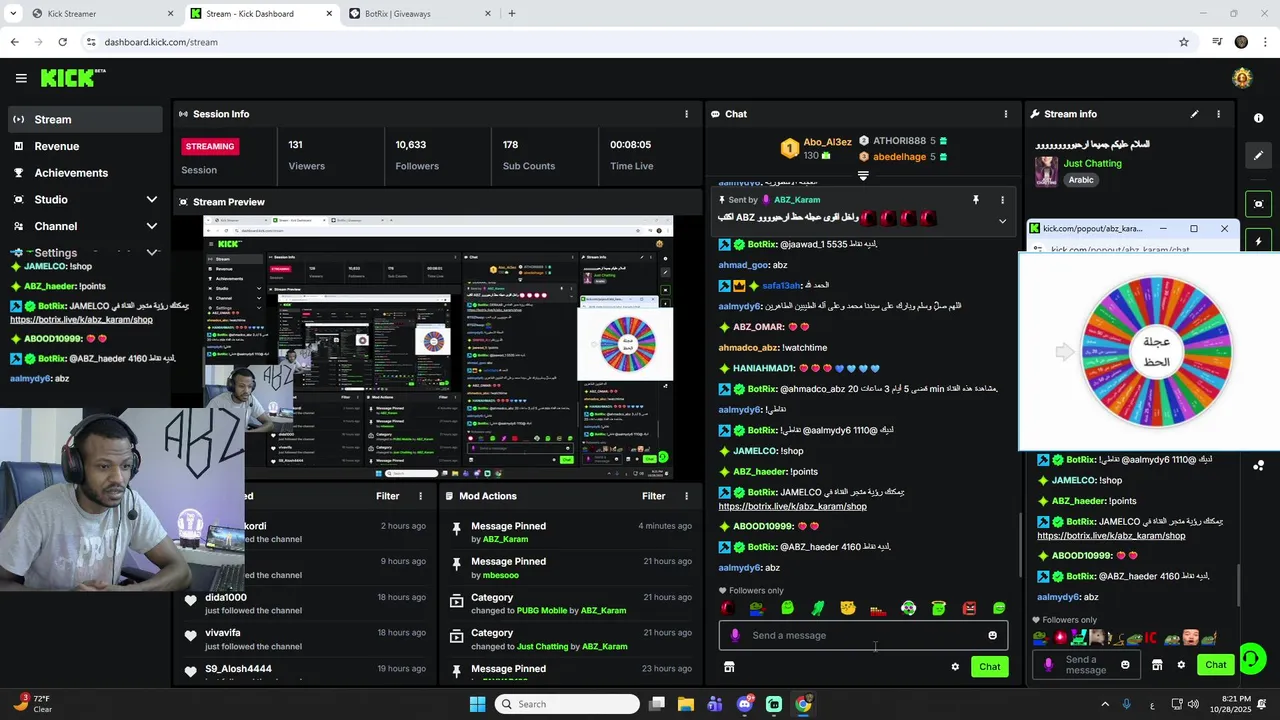Pick the yellow cat emote in main chat
This screenshot has width=1280, height=720.
click(x=848, y=608)
